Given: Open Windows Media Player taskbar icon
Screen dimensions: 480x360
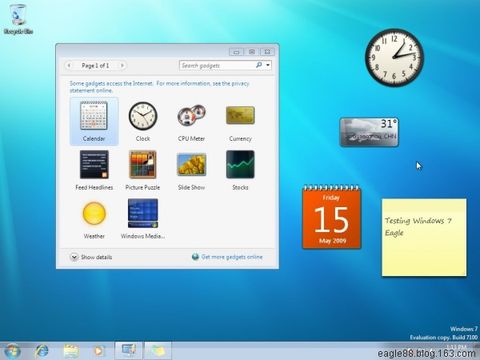Looking at the screenshot, I should [99, 351].
